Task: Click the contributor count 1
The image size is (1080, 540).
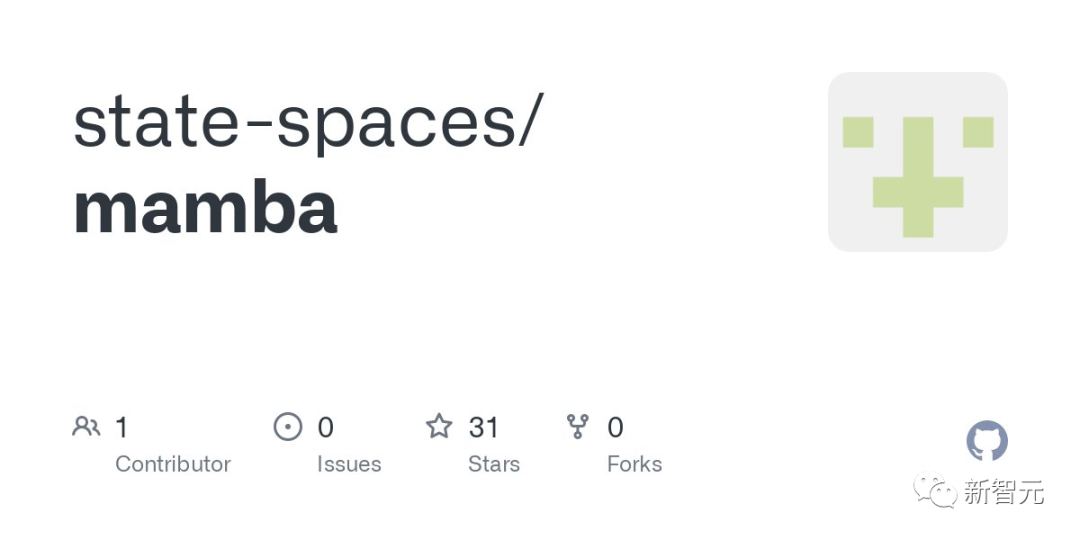Action: coord(122,428)
